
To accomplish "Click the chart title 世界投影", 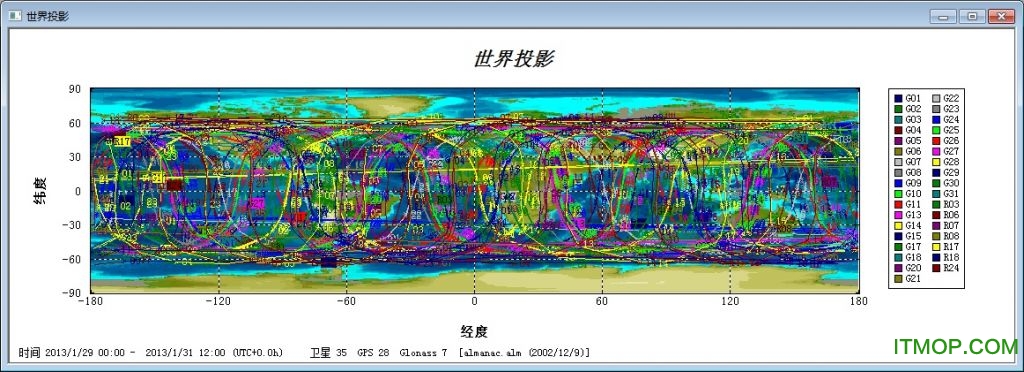I will [x=513, y=59].
